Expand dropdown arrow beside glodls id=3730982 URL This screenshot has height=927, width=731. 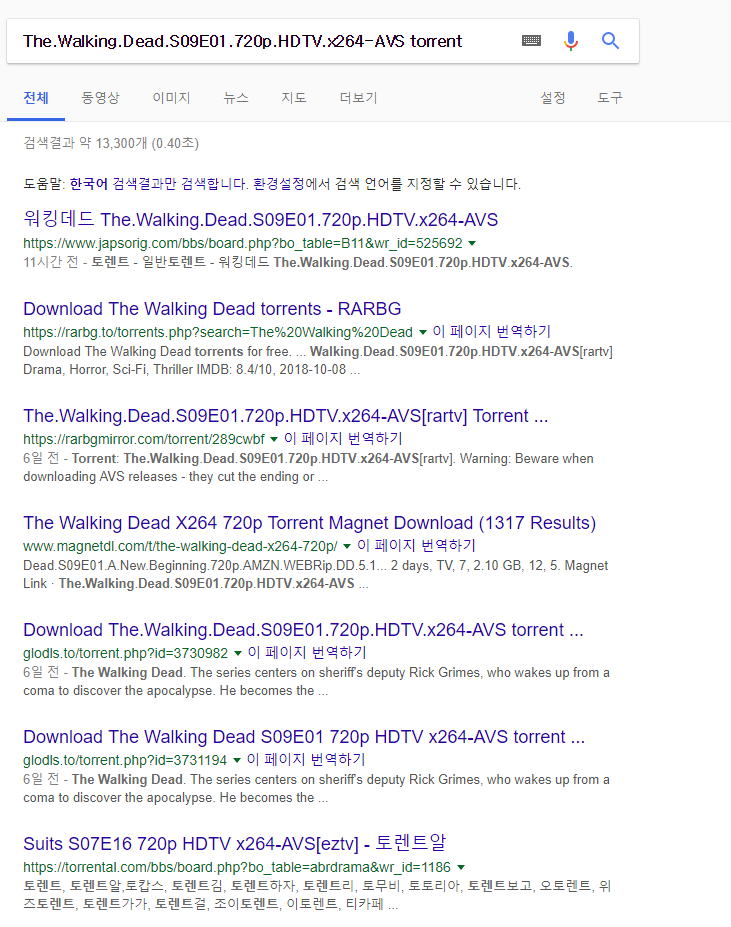[238, 653]
